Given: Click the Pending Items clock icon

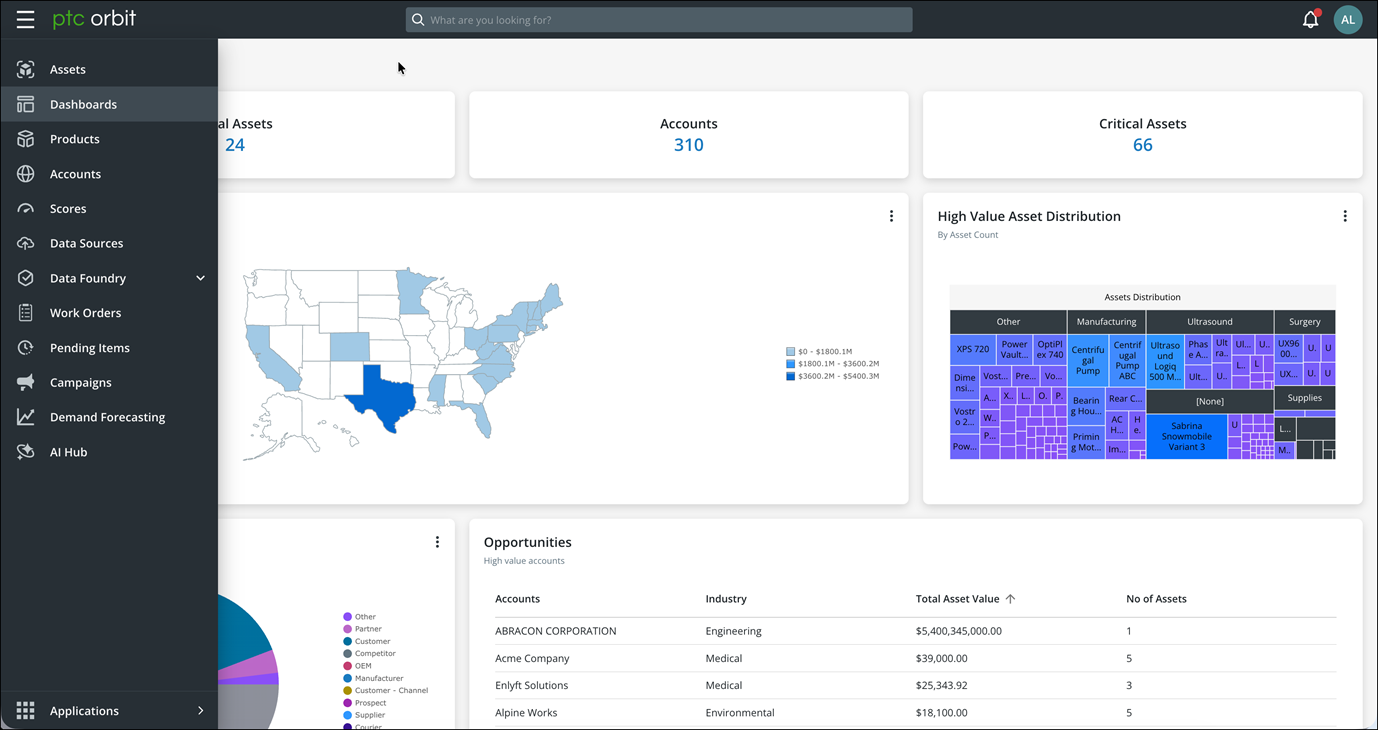Looking at the screenshot, I should tap(26, 348).
